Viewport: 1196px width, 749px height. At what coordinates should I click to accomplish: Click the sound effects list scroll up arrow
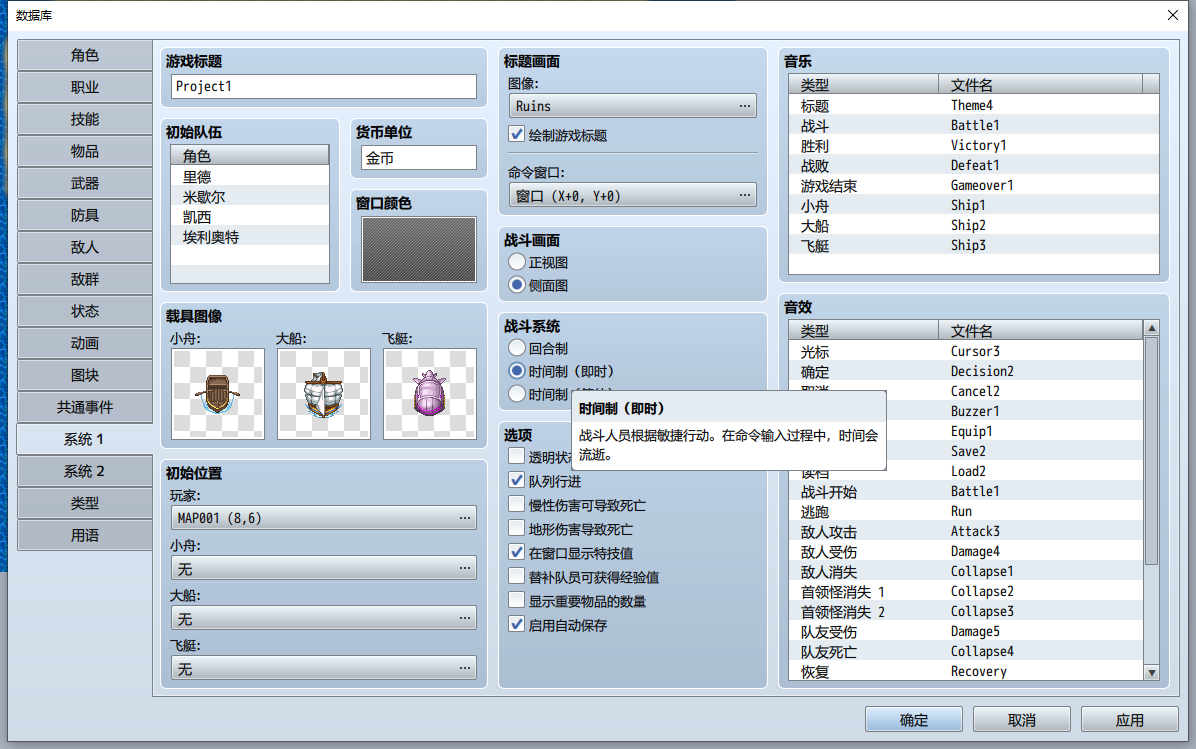(x=1152, y=329)
